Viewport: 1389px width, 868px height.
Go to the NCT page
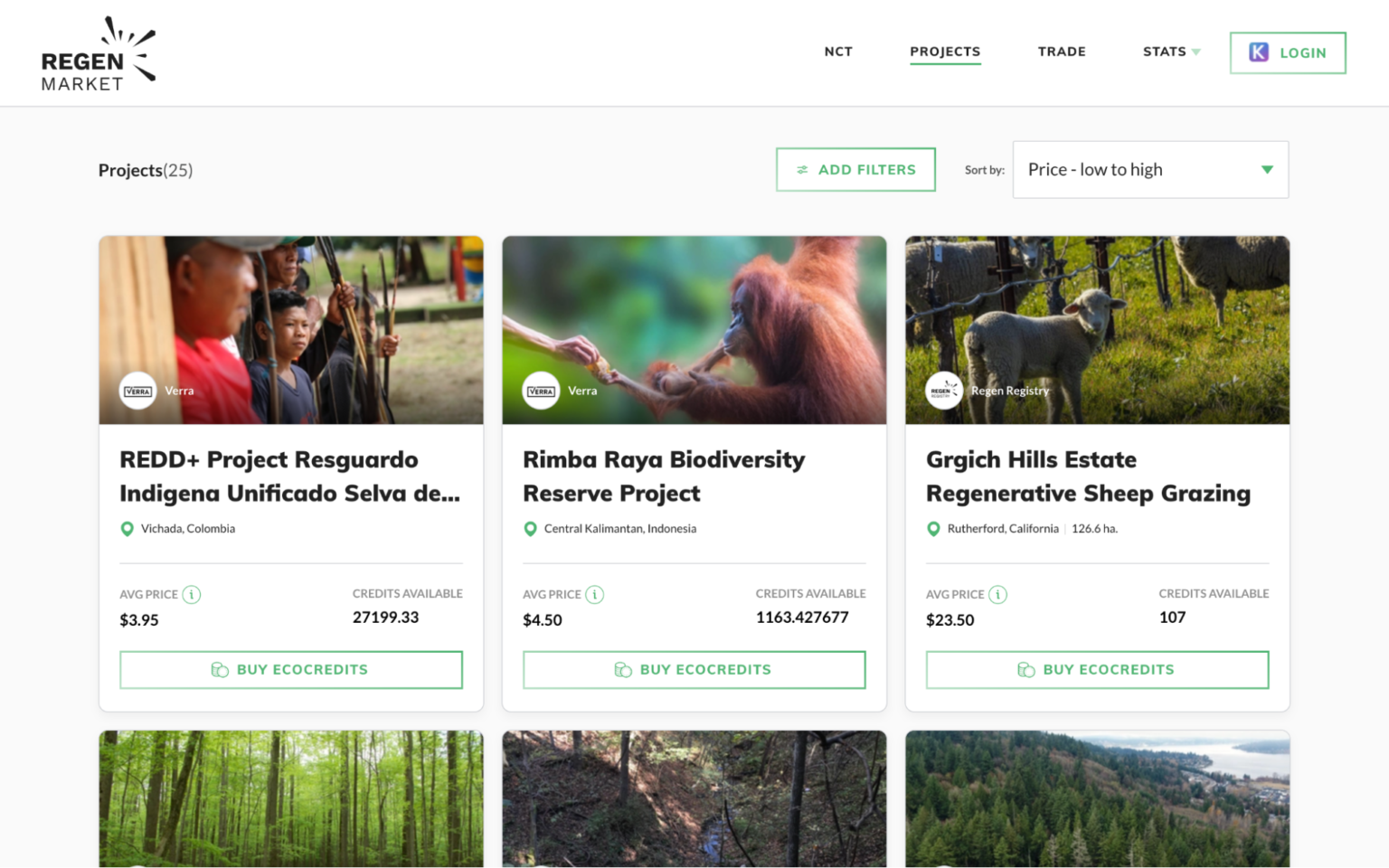pyautogui.click(x=838, y=52)
